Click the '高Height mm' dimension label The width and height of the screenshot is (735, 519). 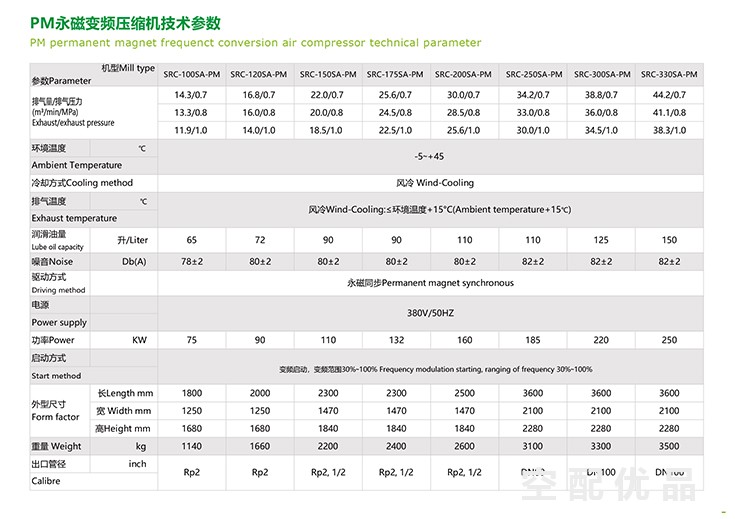(x=123, y=429)
